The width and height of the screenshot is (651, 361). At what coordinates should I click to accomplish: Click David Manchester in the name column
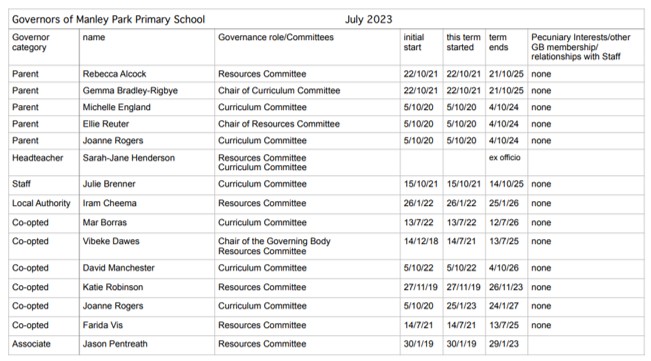(x=118, y=268)
